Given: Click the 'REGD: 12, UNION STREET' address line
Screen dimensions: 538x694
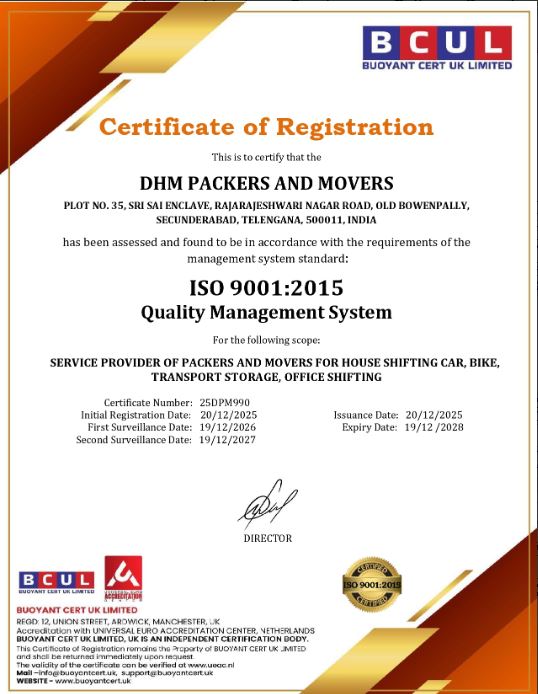Looking at the screenshot, I should [x=118, y=621].
